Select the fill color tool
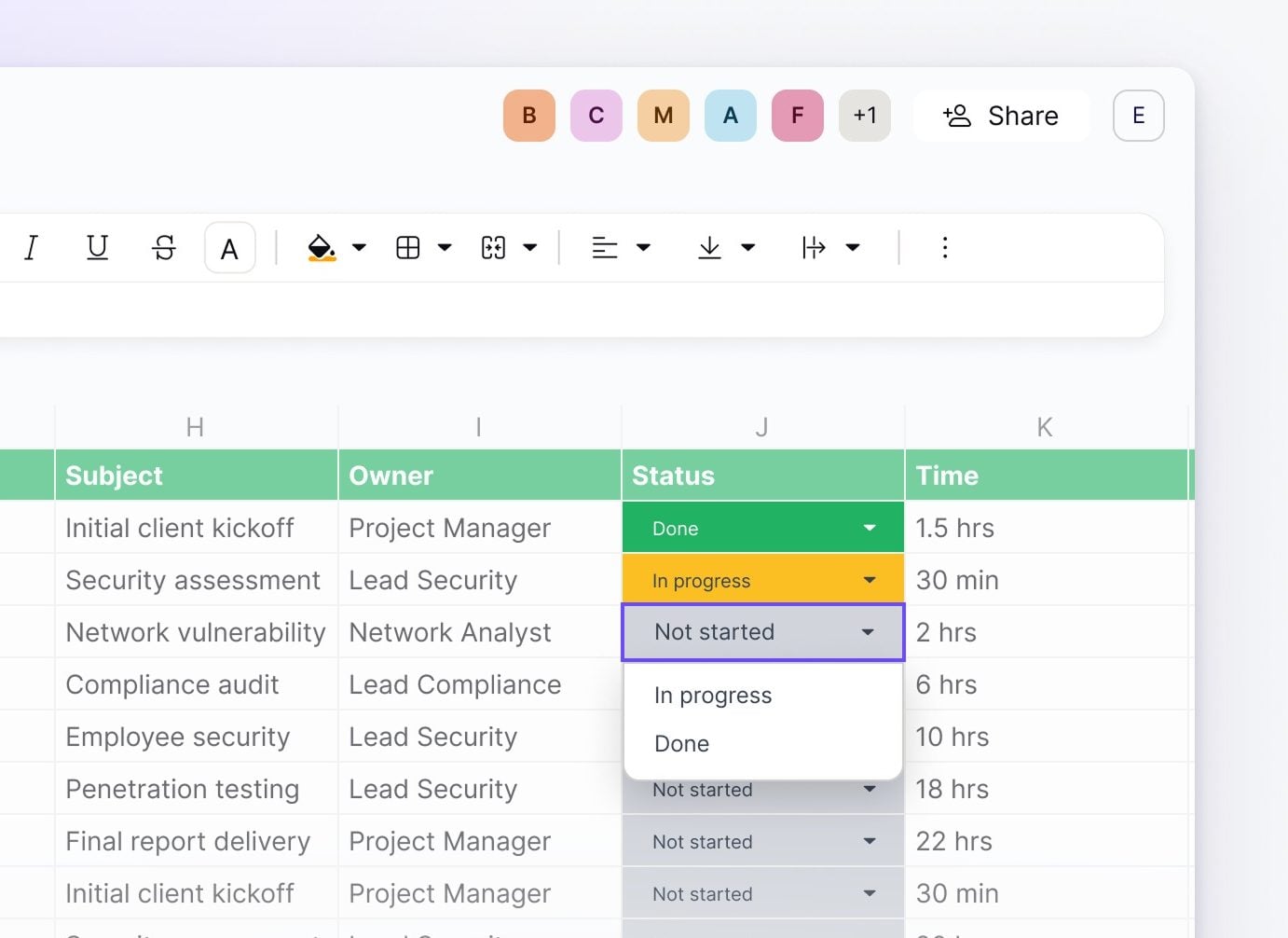The image size is (1288, 938). tap(321, 247)
